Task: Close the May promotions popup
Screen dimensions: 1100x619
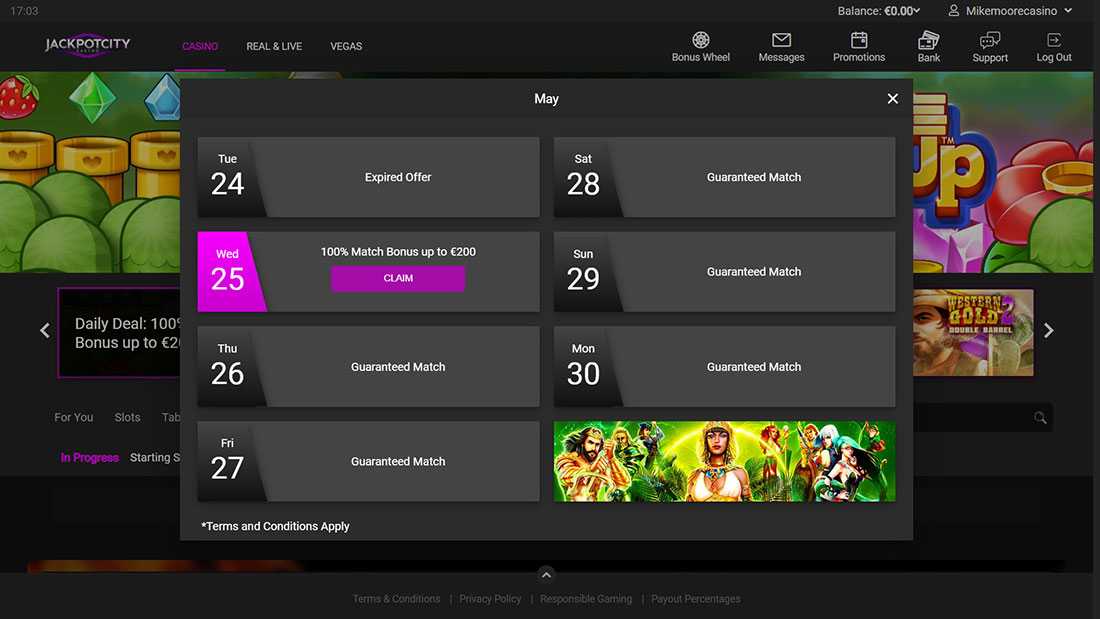Action: click(x=893, y=99)
